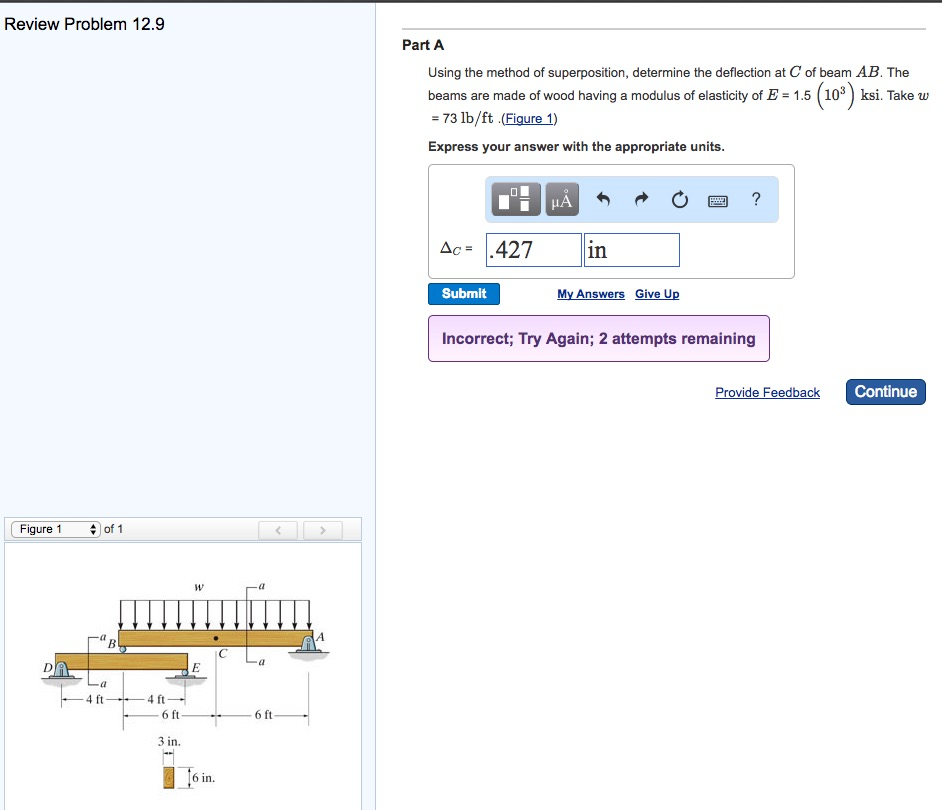Click the Undo icon in the answer toolbar

[x=603, y=198]
